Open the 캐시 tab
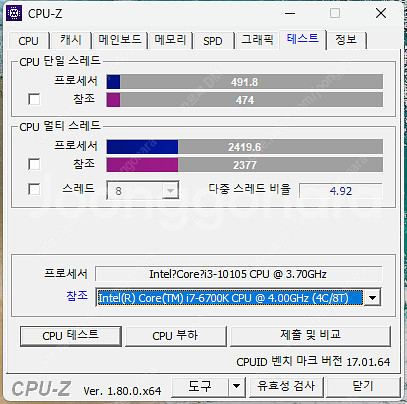Screen dimensions: 407x404 (71, 41)
